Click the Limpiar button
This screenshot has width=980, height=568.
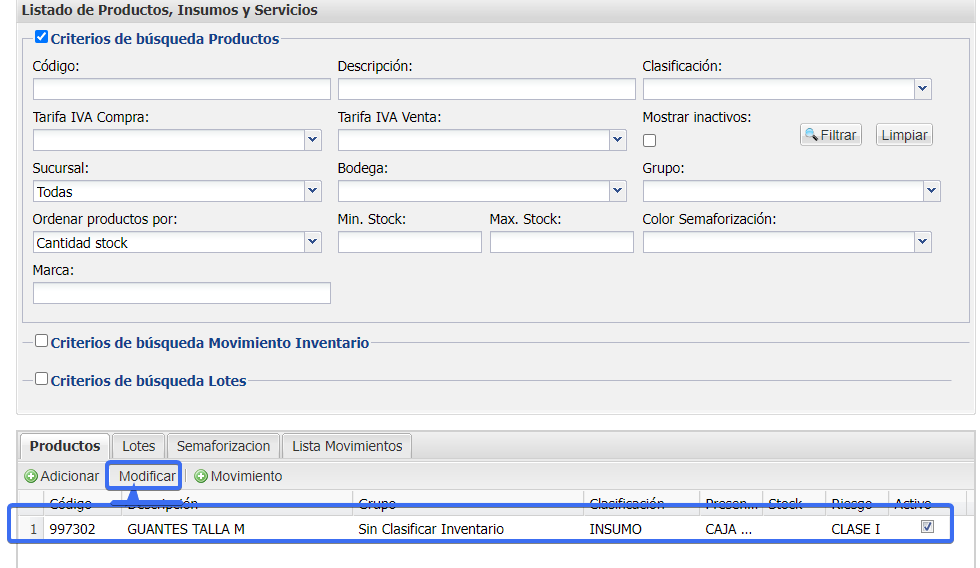click(x=904, y=135)
